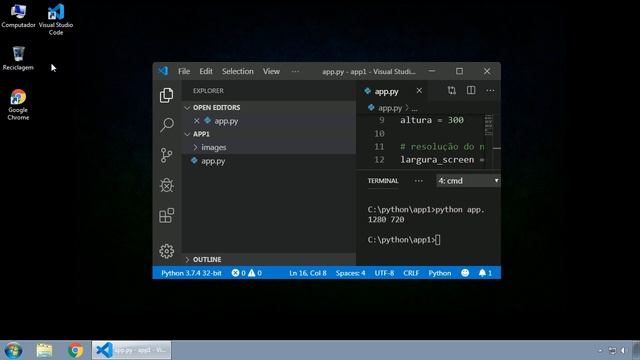Close app.py in Open Editors list
This screenshot has width=640, height=360.
[196, 121]
